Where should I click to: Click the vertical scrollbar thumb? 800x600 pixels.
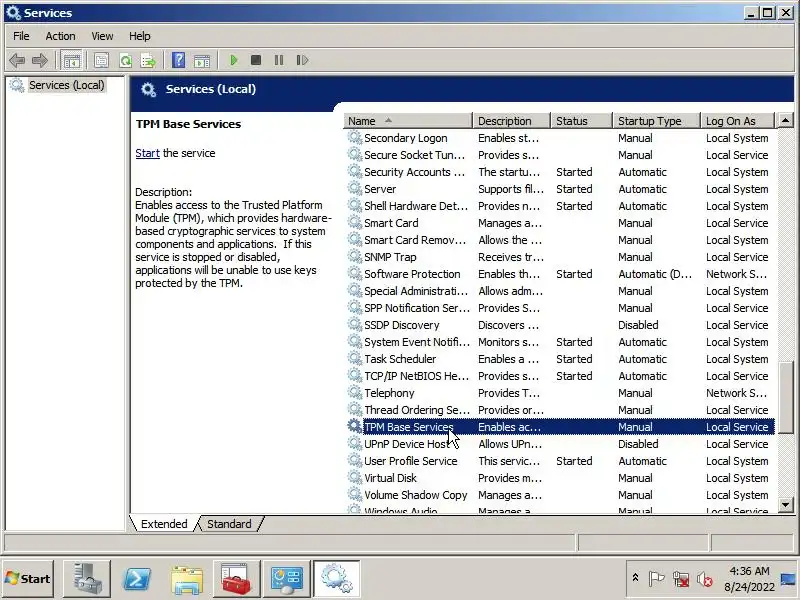coord(786,397)
